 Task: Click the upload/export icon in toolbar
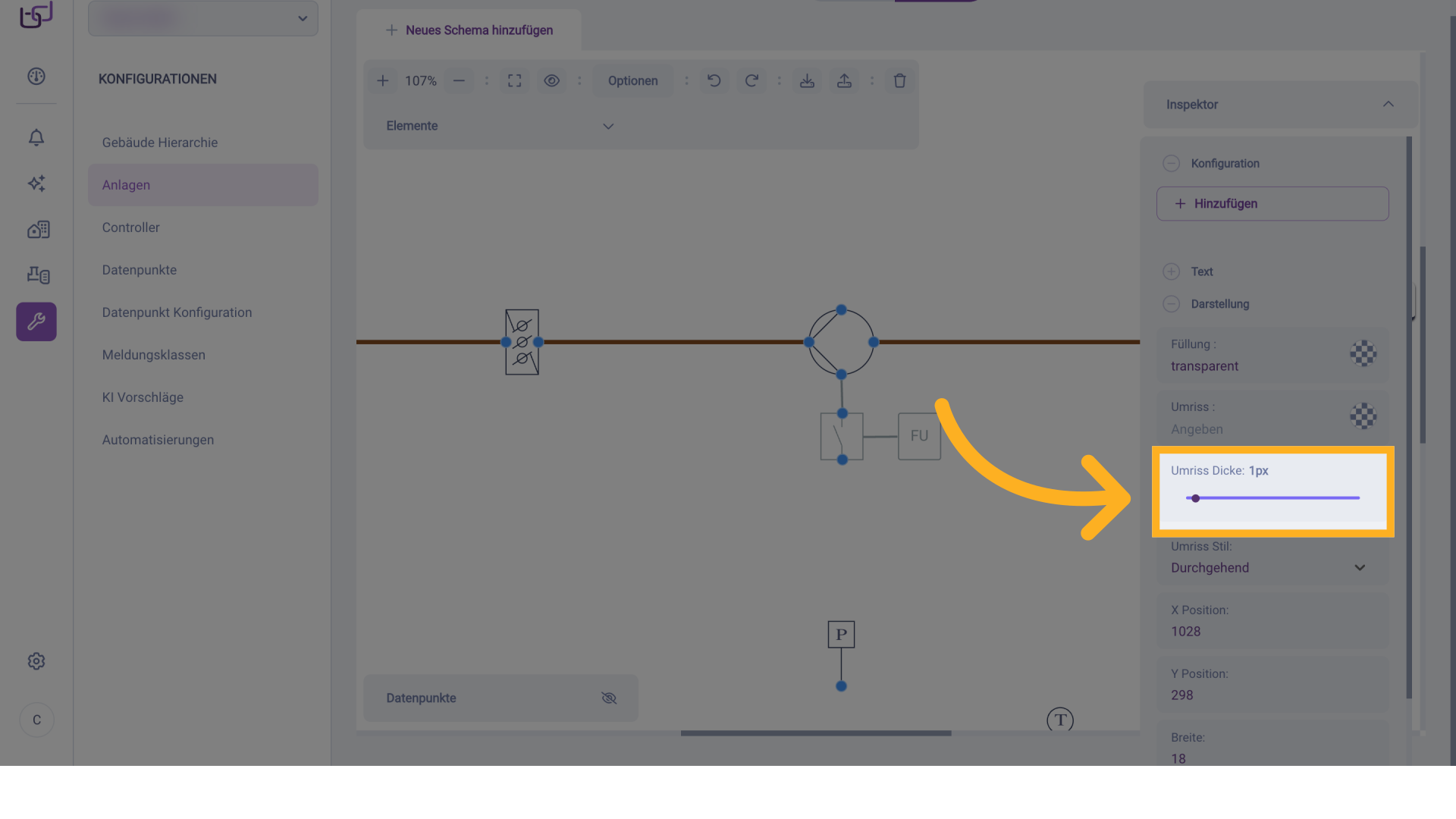[844, 80]
